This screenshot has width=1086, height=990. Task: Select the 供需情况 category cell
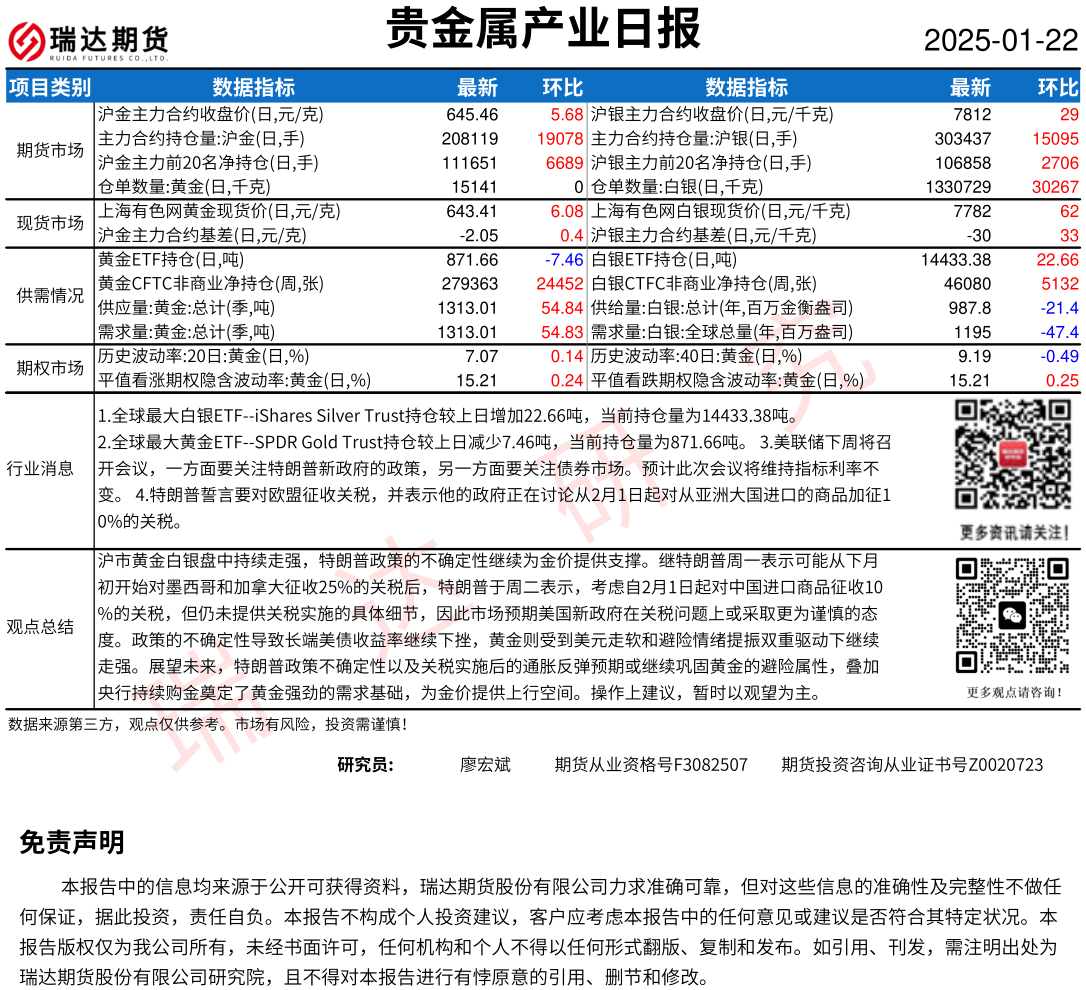click(49, 296)
